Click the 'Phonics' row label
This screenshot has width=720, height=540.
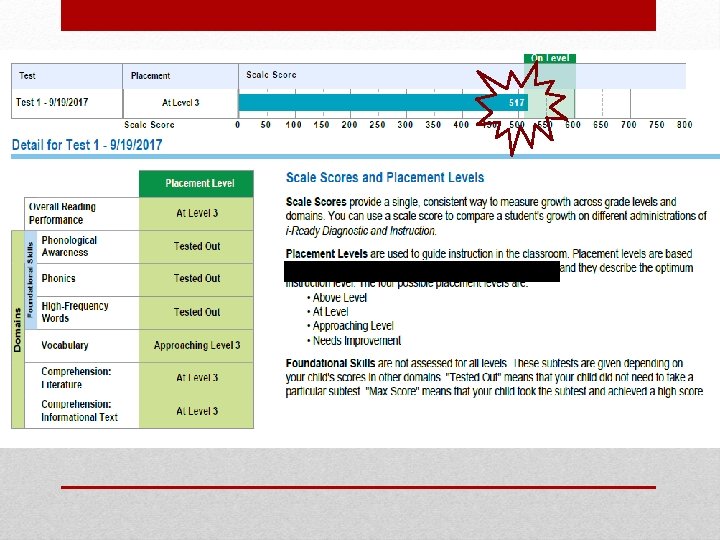click(58, 278)
